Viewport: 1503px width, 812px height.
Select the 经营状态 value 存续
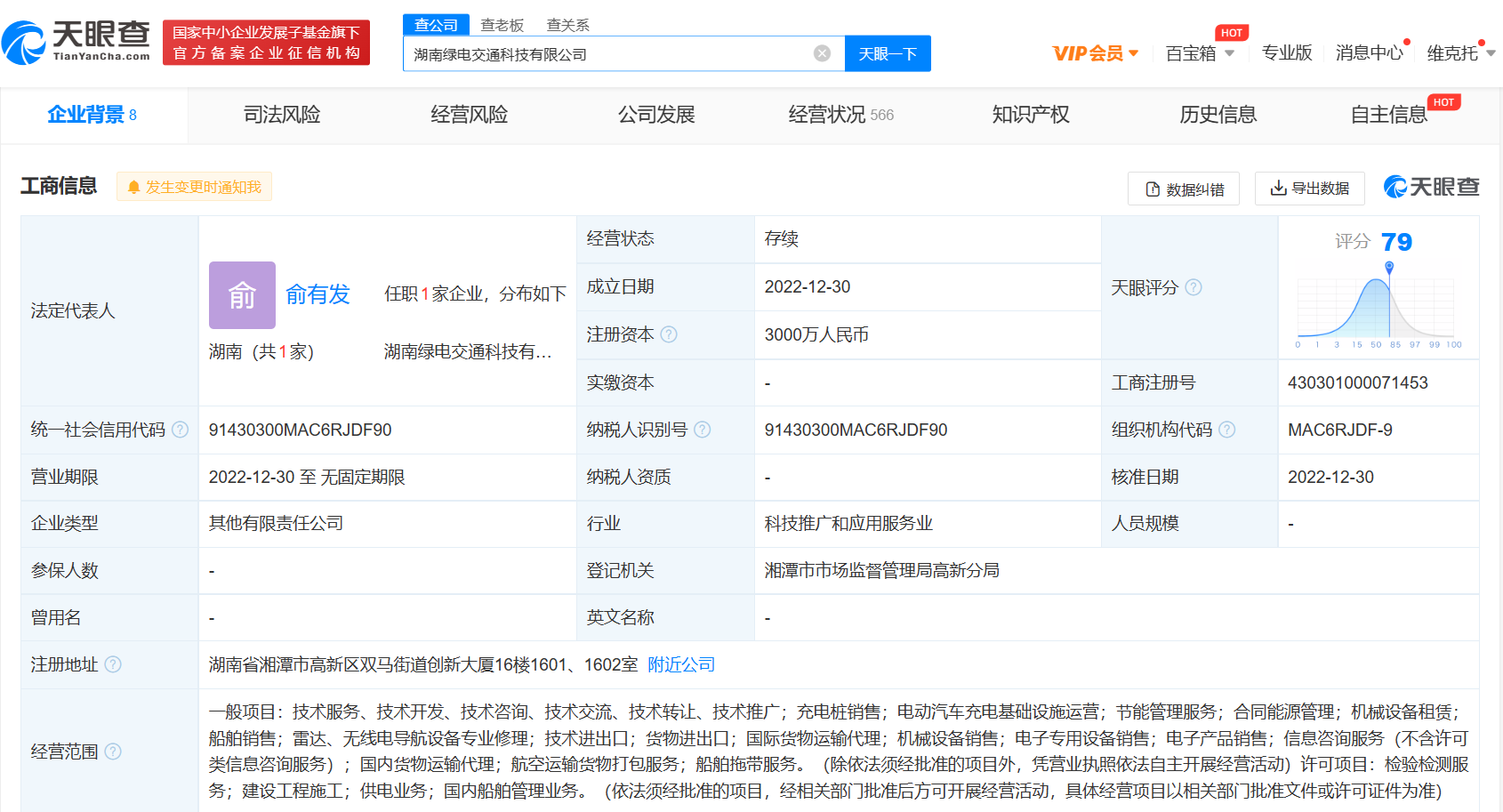(x=781, y=238)
